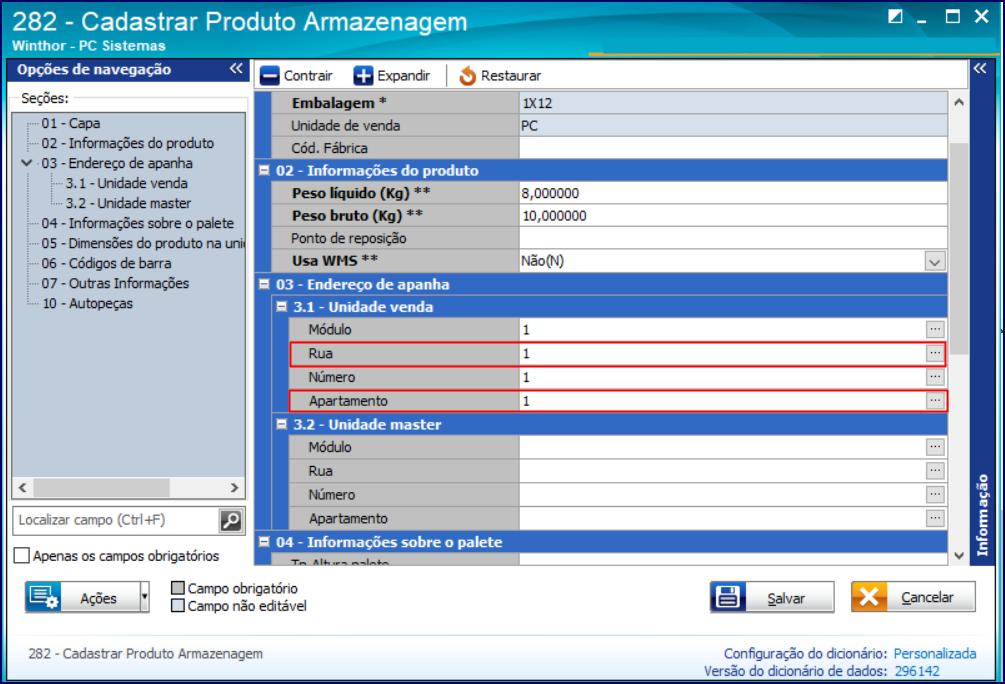Click the Cancelar X icon
Screen dimensions: 1005x684
tap(869, 597)
